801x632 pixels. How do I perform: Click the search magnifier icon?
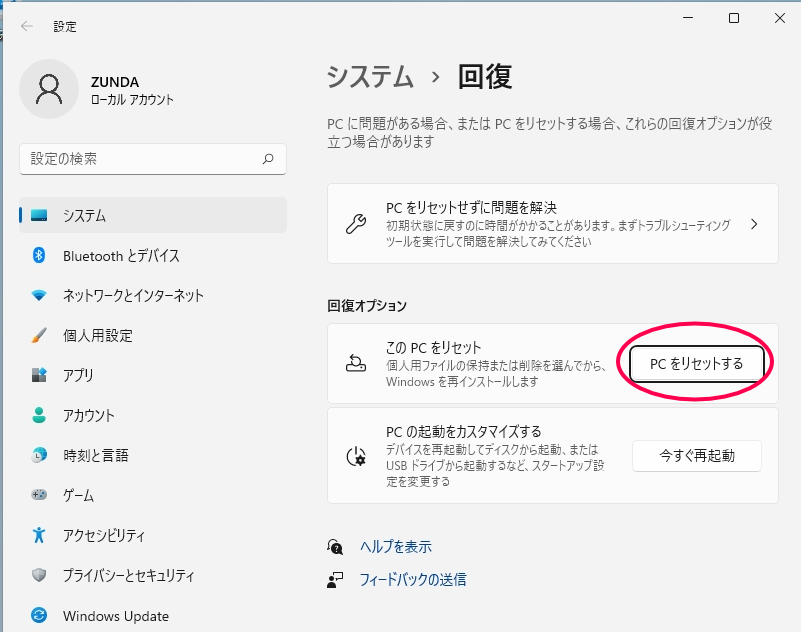click(x=268, y=159)
